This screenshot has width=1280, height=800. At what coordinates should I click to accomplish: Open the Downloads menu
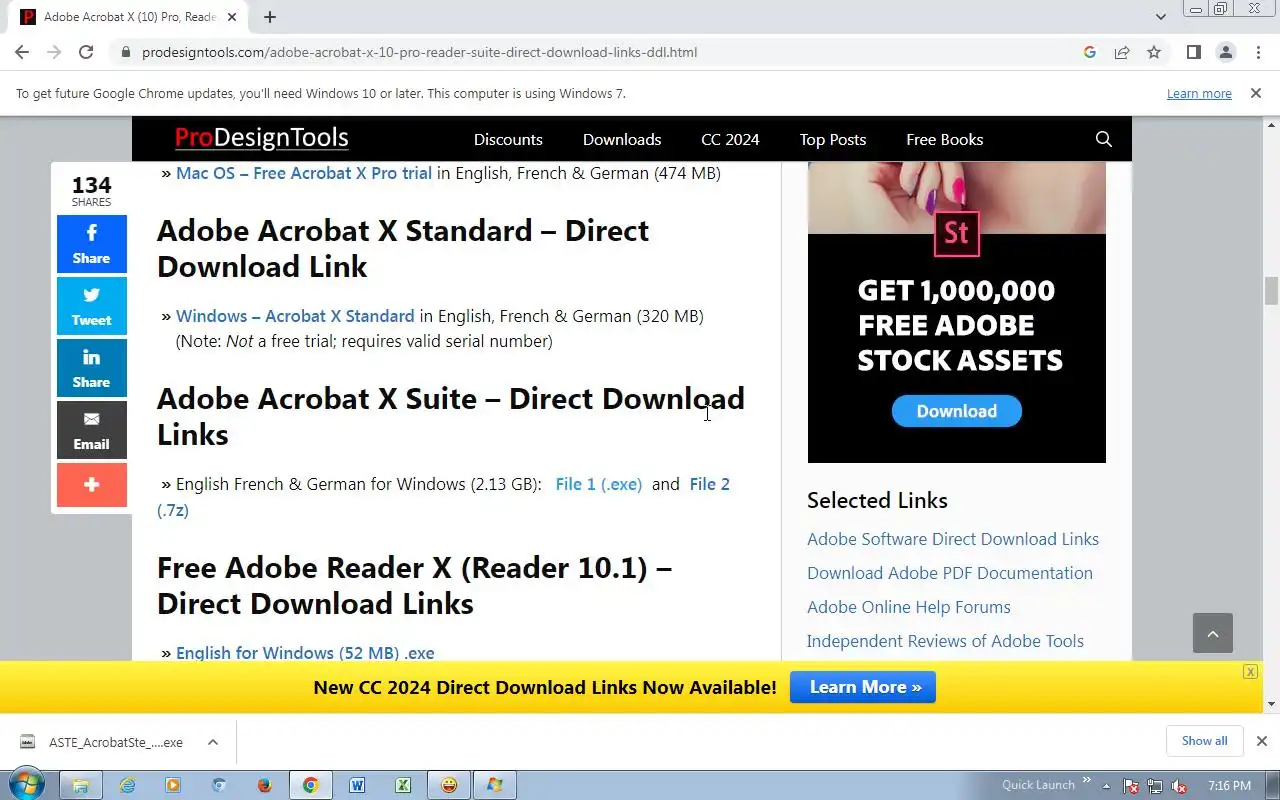(x=622, y=139)
